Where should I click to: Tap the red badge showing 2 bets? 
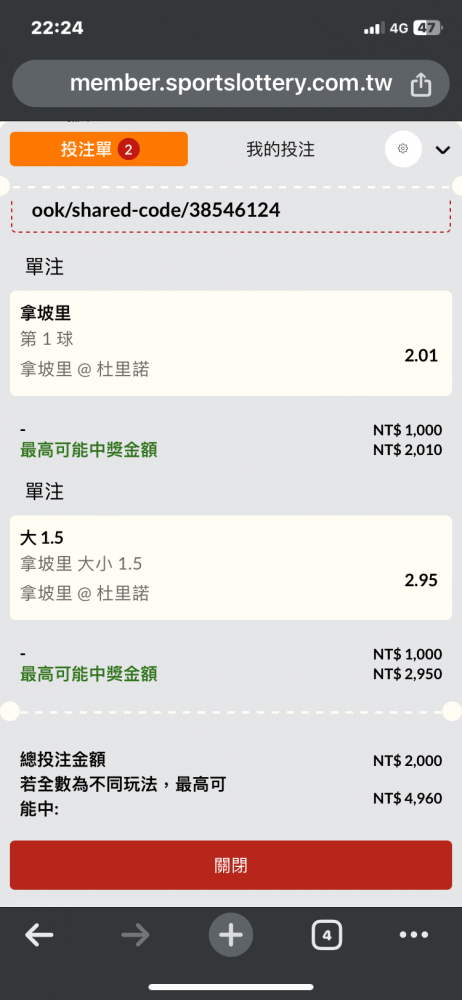click(x=128, y=149)
